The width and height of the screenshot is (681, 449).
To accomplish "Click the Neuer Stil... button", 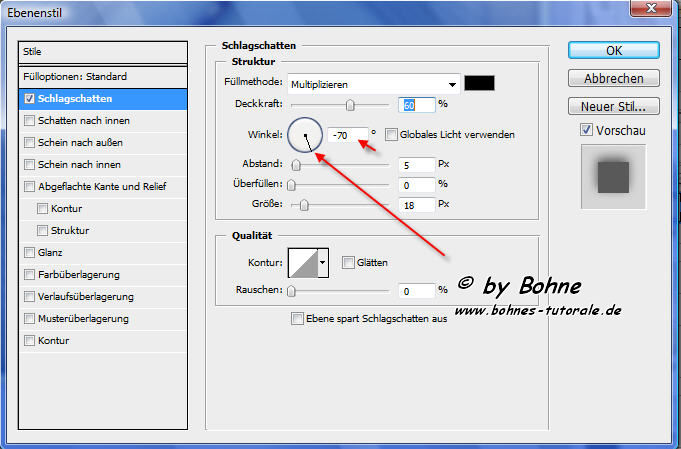I will pos(613,106).
